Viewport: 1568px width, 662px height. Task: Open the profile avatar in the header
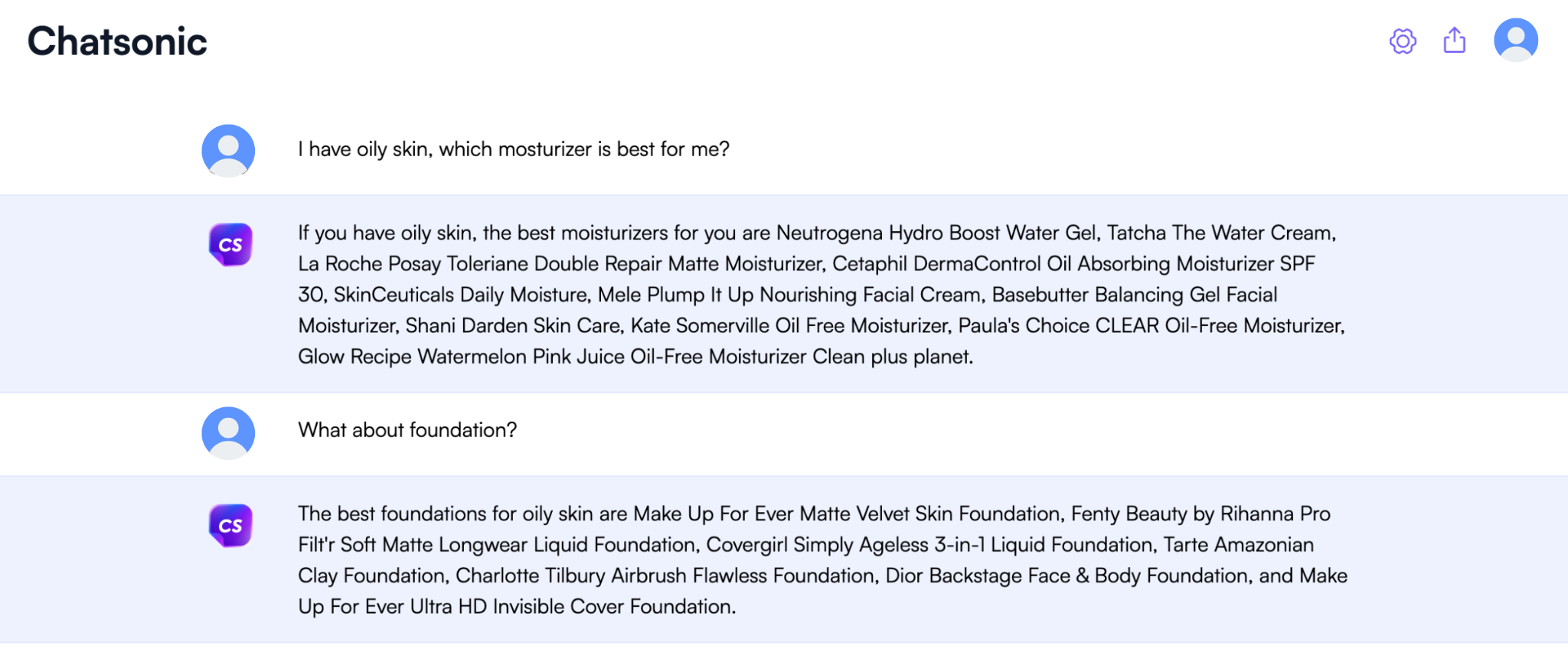(1515, 41)
